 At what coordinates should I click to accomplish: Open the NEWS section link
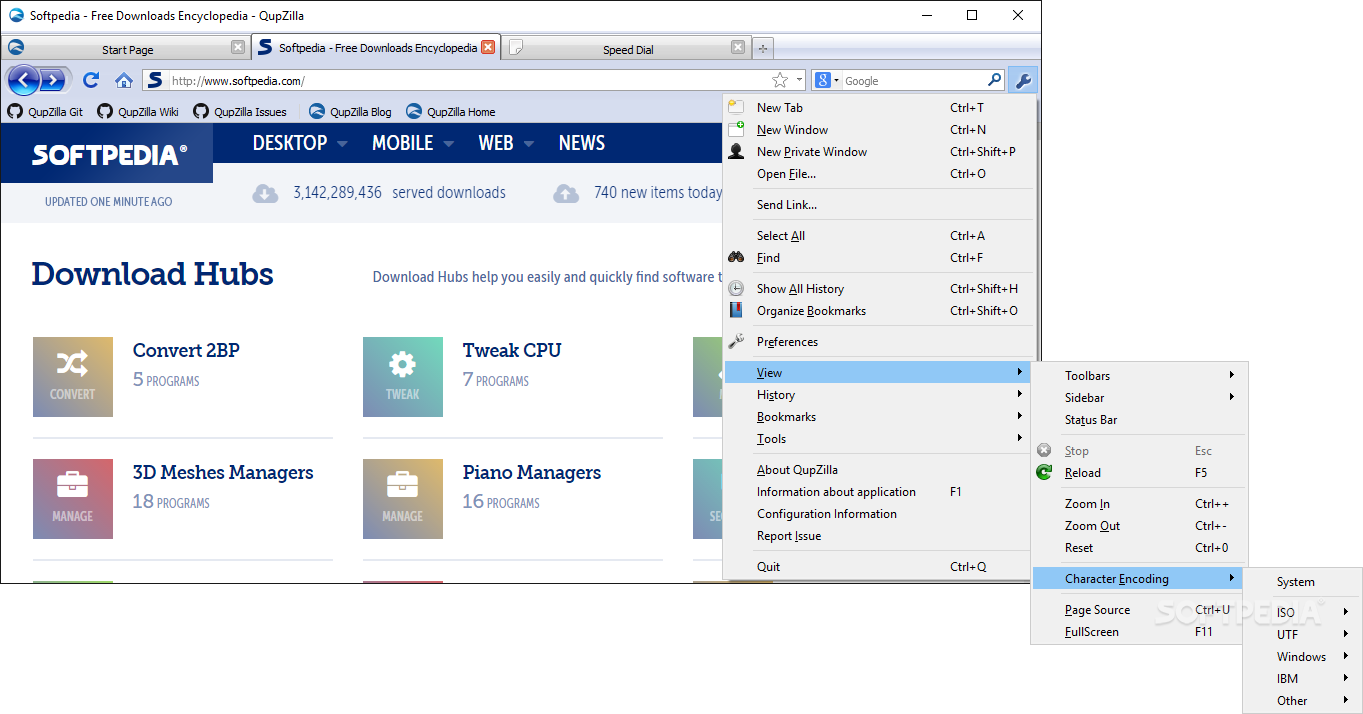(x=582, y=143)
